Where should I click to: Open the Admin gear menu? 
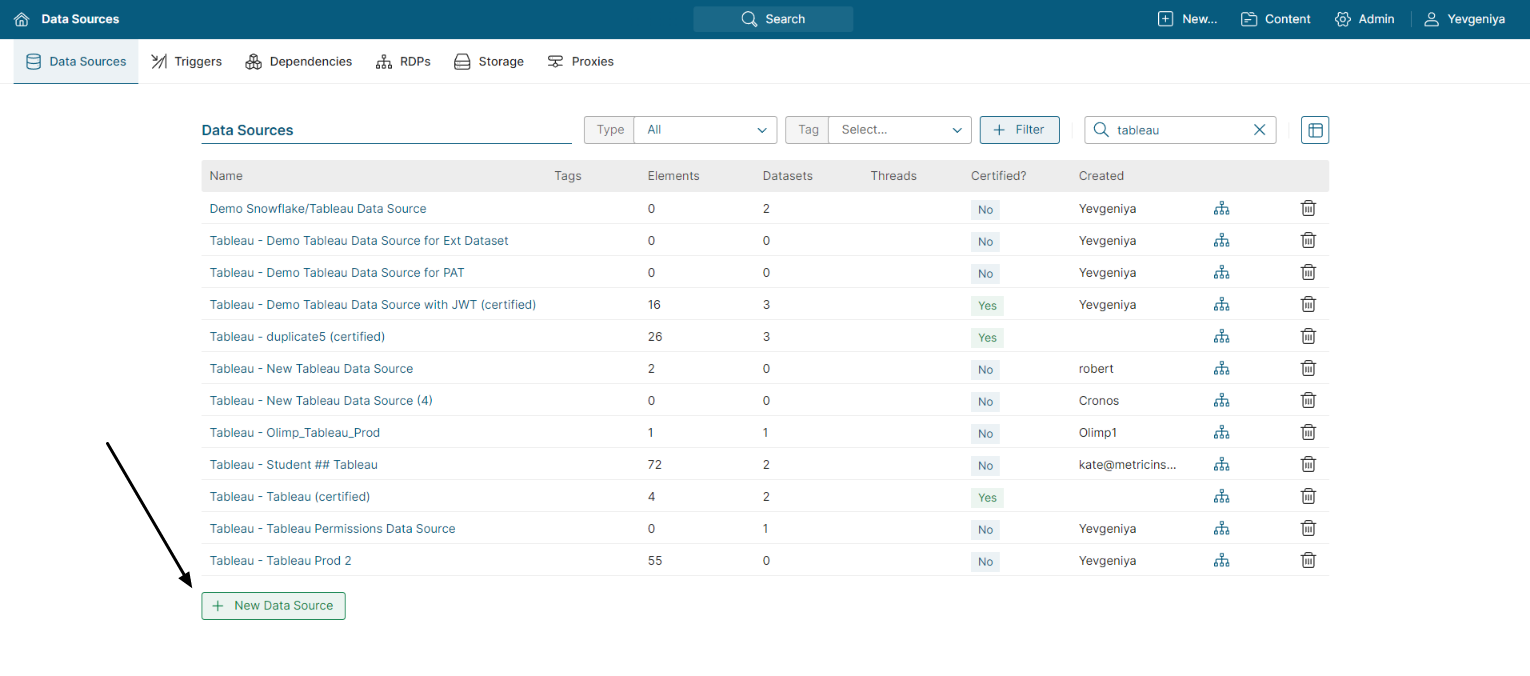pyautogui.click(x=1364, y=19)
